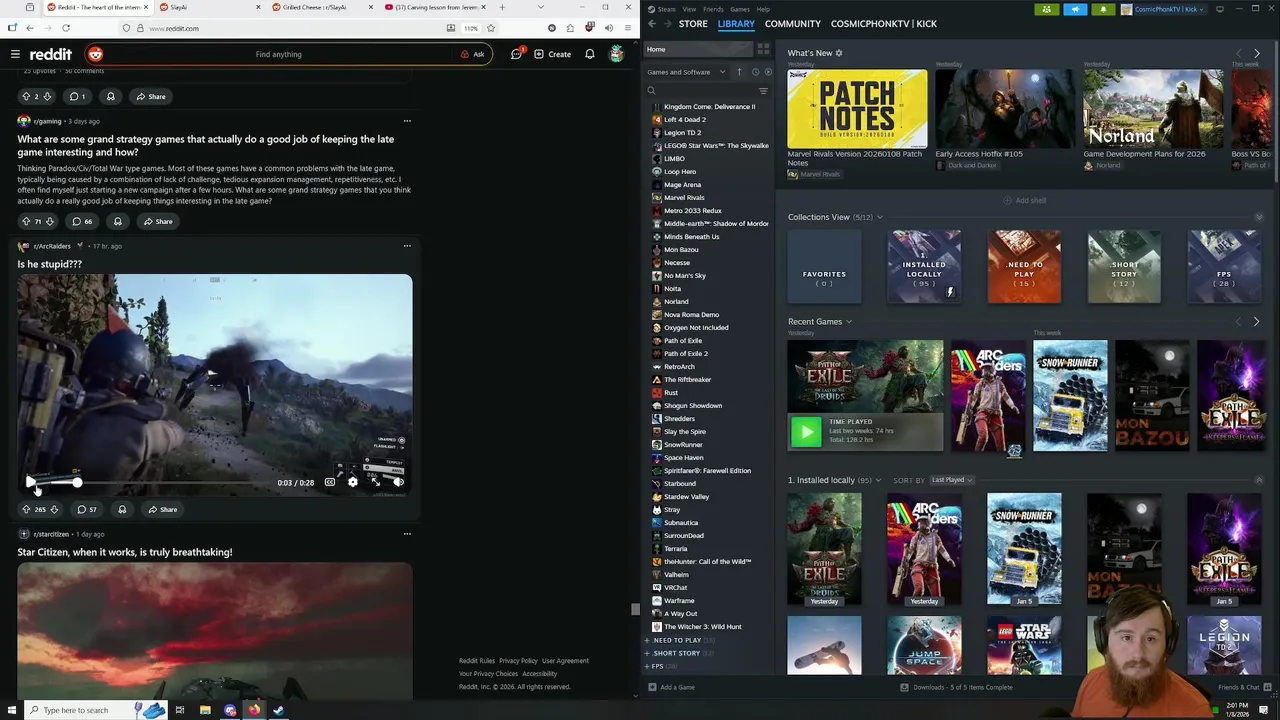
Task: Open Reddit hamburger menu
Action: point(15,54)
